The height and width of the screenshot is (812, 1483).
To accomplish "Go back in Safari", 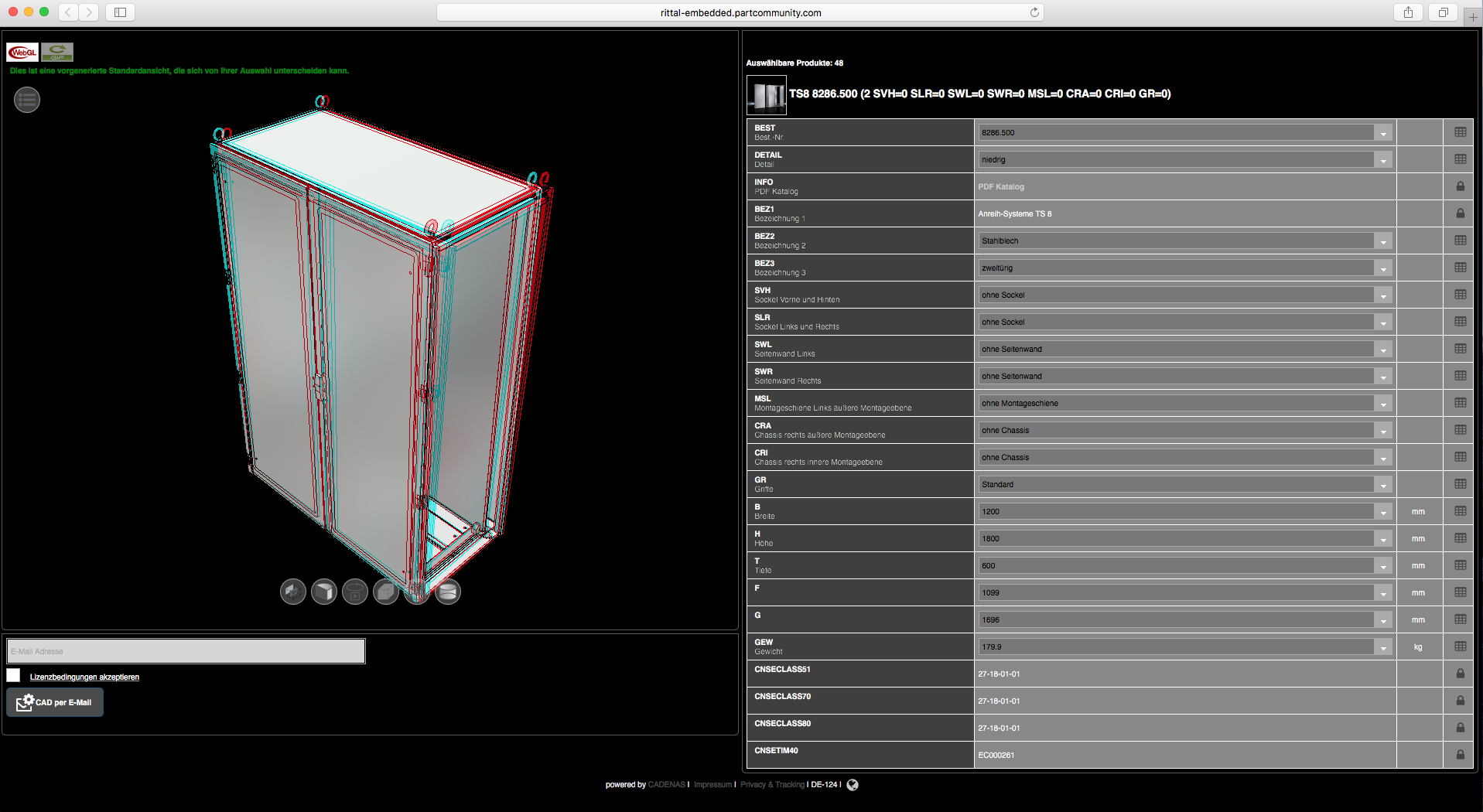I will click(x=68, y=12).
